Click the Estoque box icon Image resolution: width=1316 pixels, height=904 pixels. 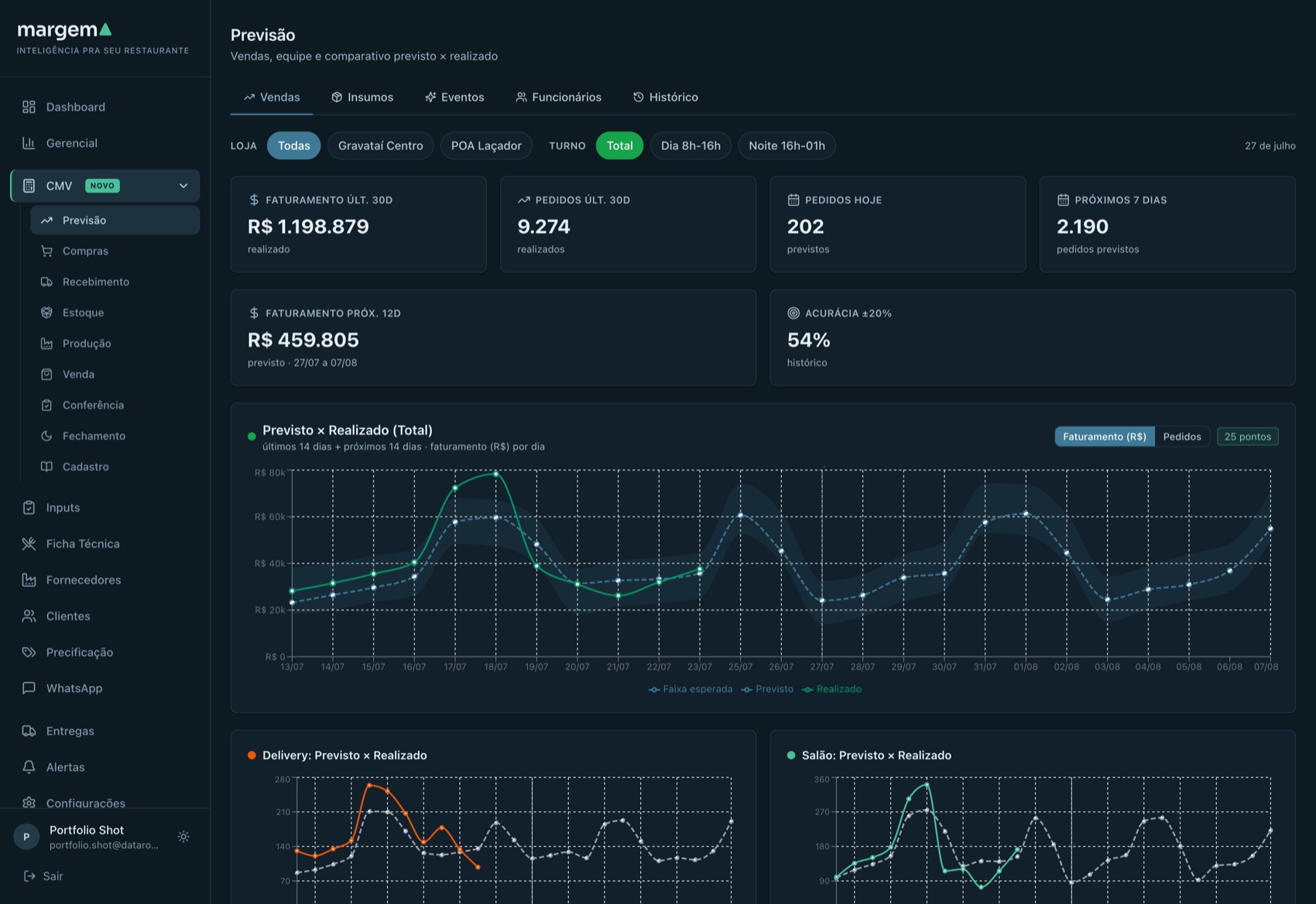46,313
